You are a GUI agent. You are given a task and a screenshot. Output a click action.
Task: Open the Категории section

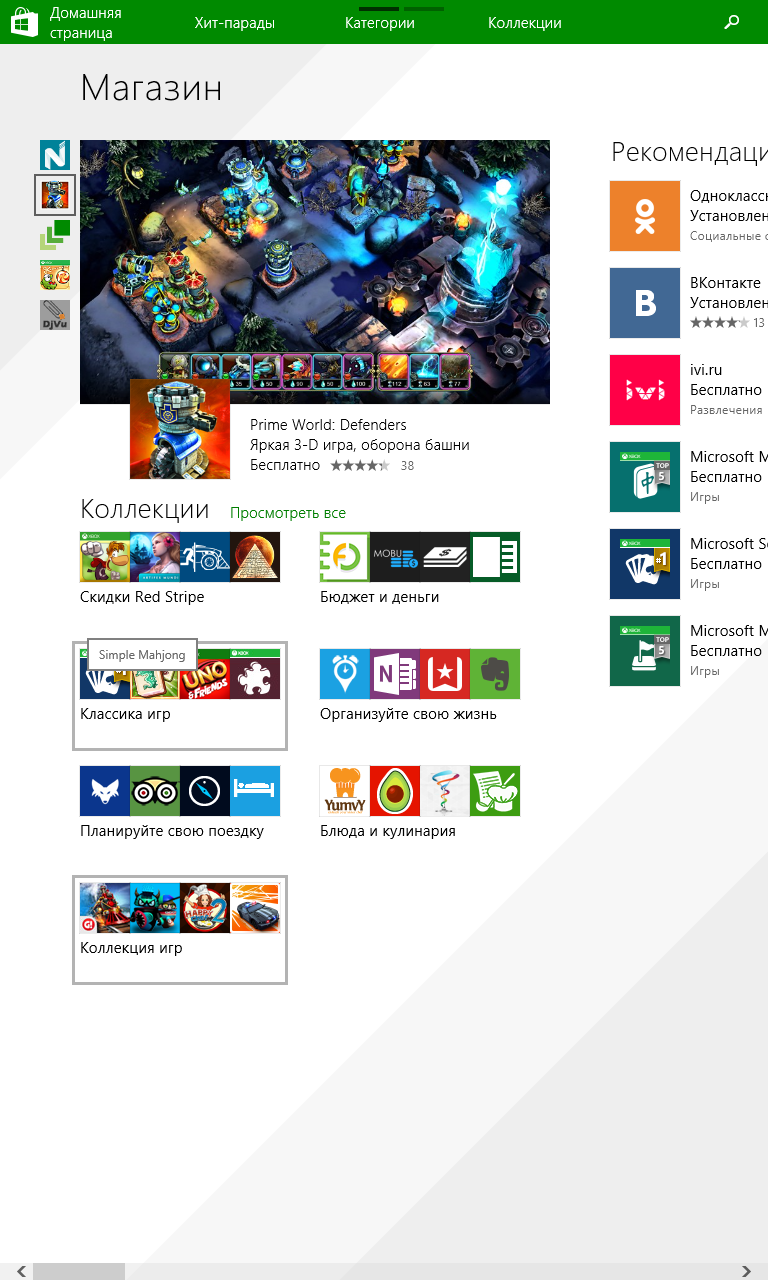pos(380,23)
